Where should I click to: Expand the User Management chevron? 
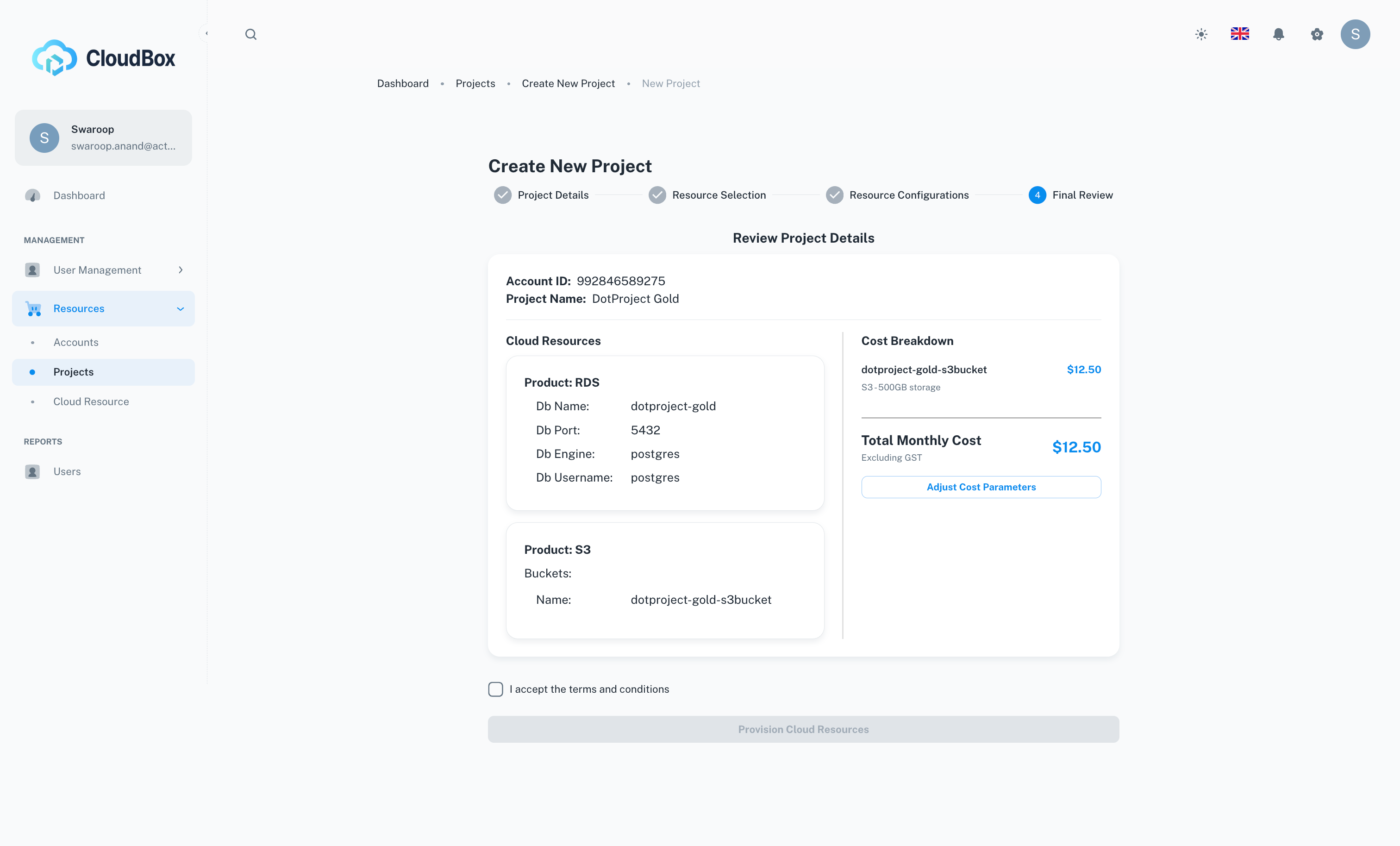pyautogui.click(x=181, y=270)
